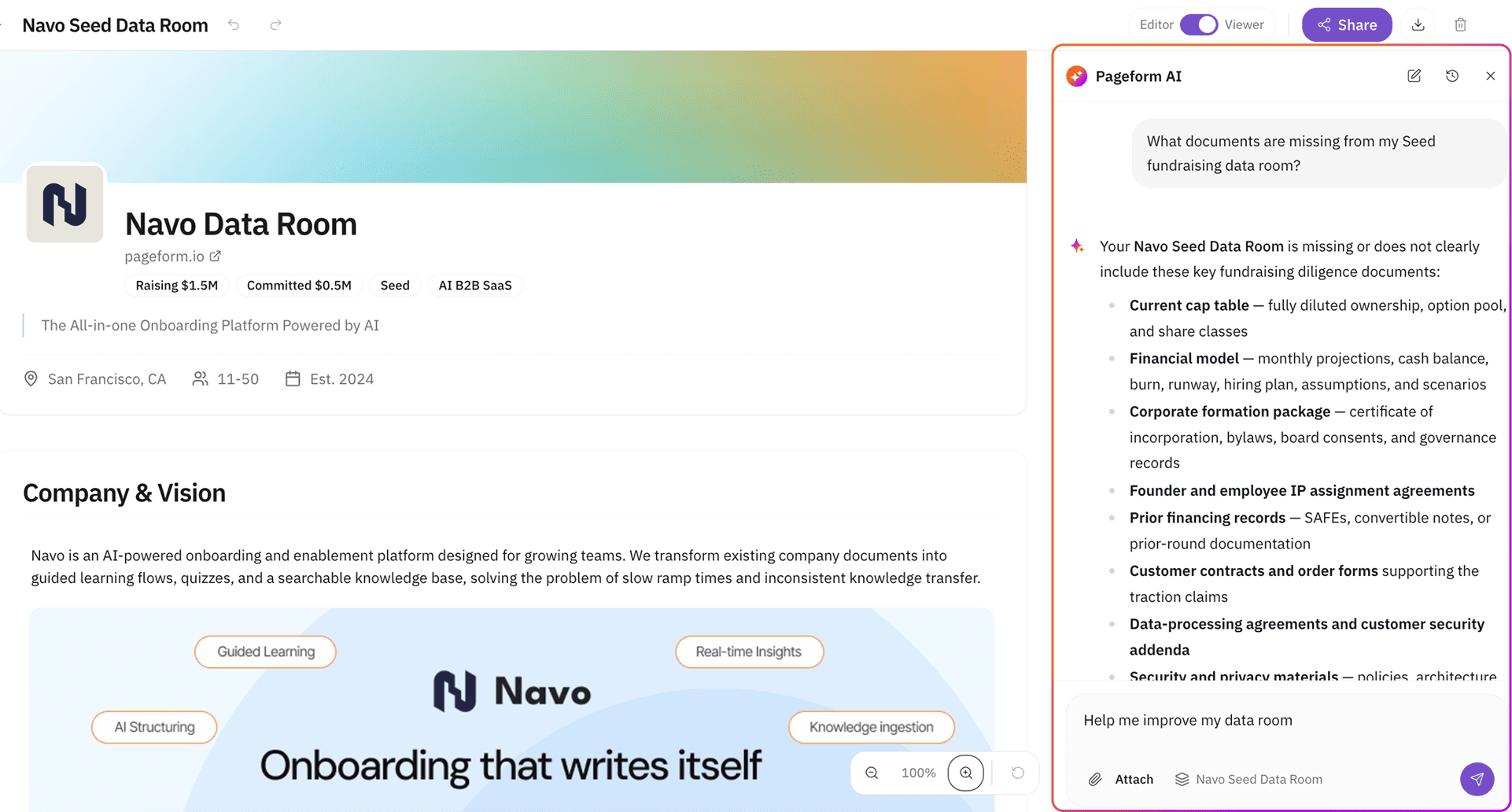Click the team size people icon
Viewport: 1512px width, 812px height.
(x=201, y=378)
